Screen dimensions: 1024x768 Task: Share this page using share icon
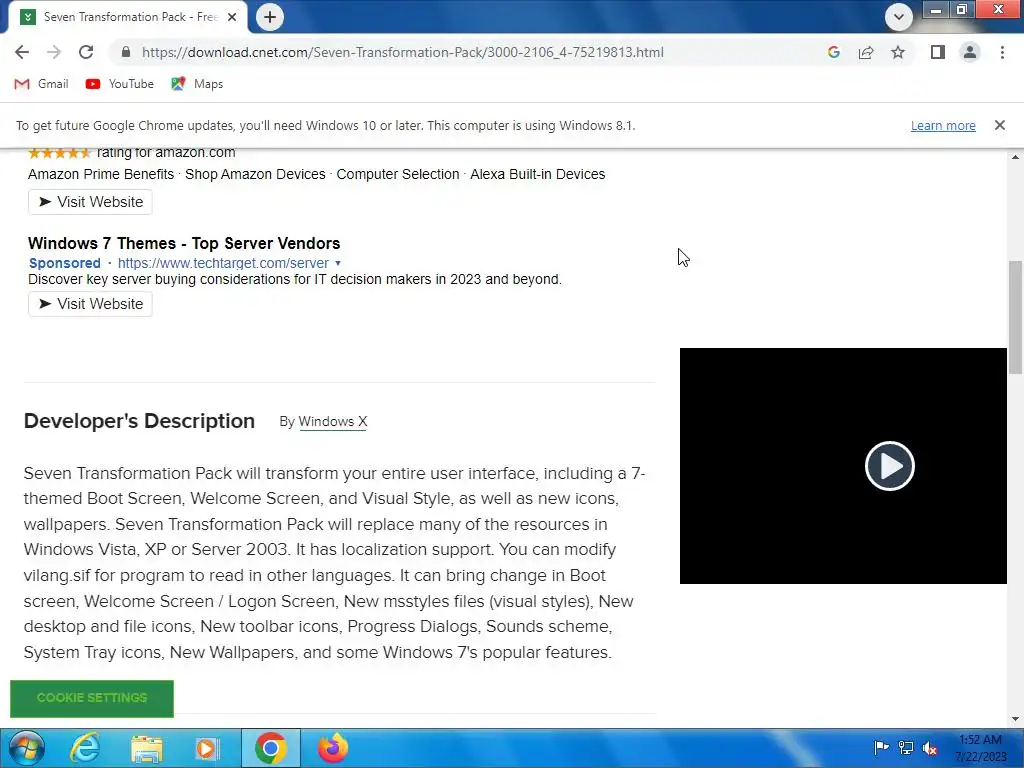pos(866,52)
